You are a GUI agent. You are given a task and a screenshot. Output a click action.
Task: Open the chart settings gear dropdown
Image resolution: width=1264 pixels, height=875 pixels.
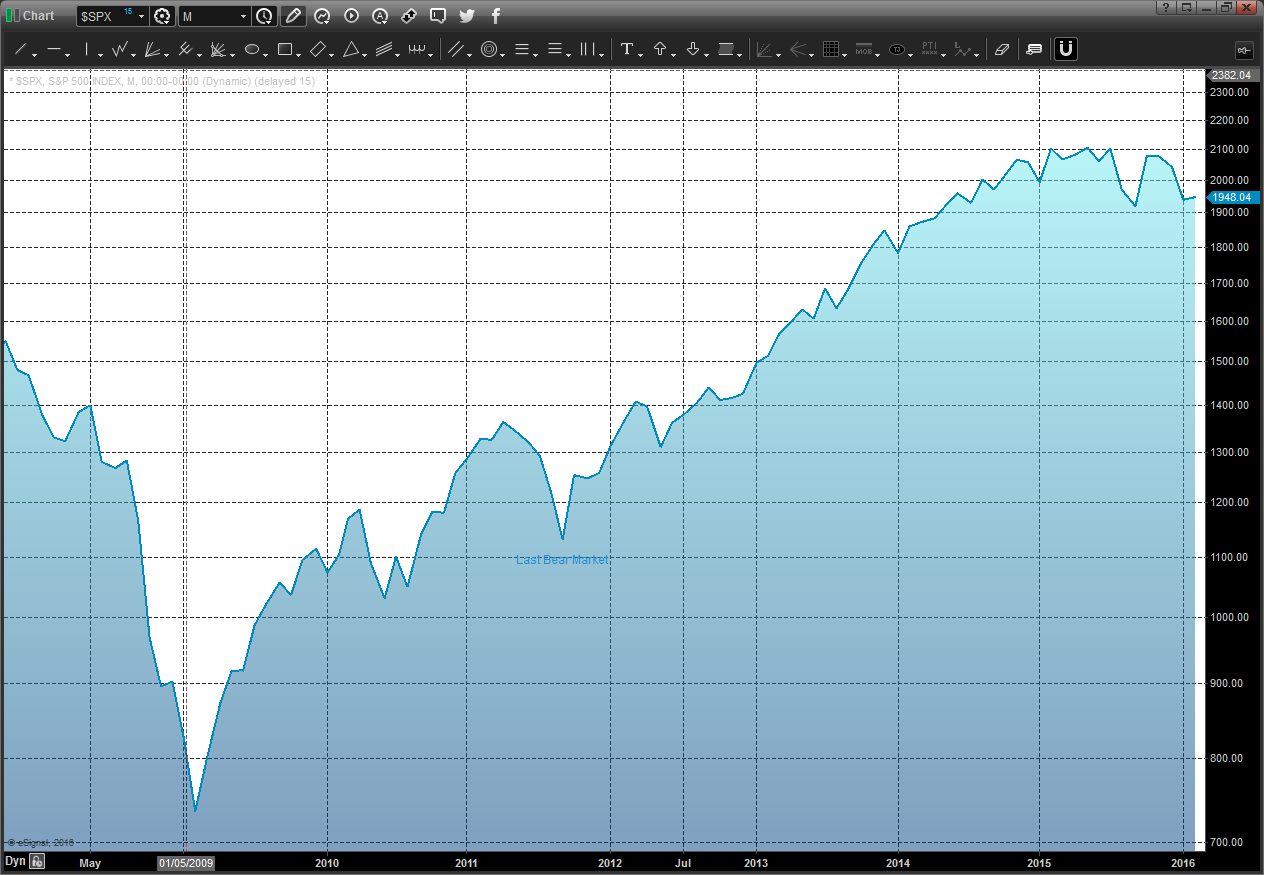163,16
